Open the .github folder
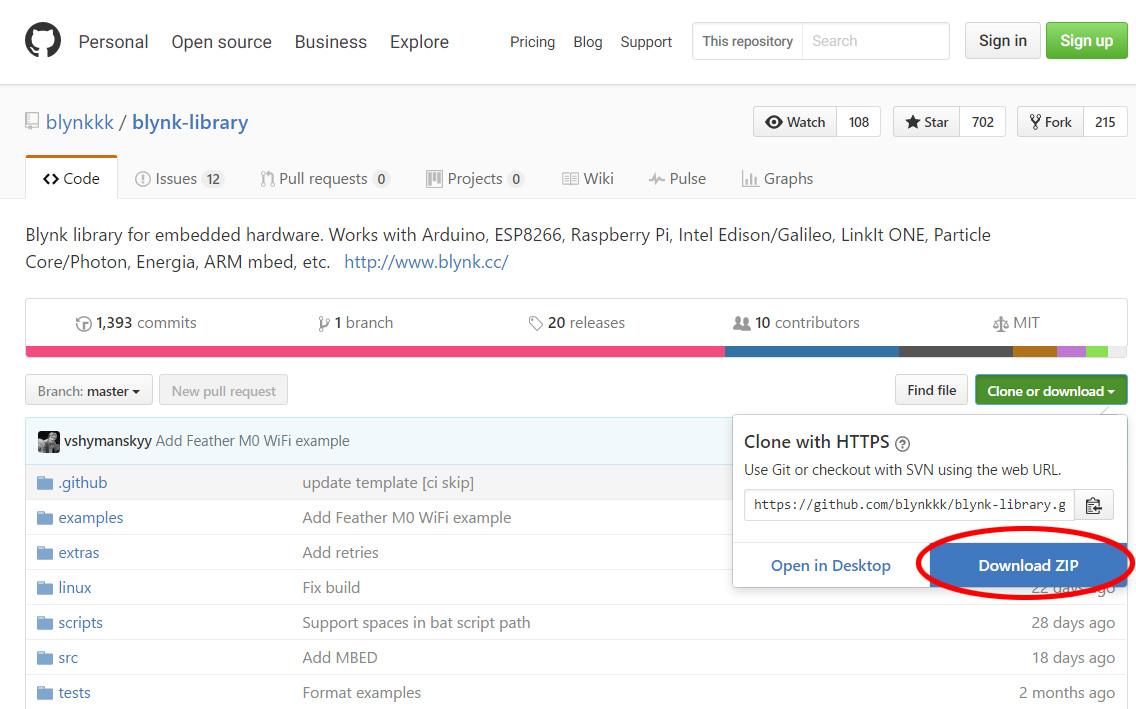 click(82, 483)
